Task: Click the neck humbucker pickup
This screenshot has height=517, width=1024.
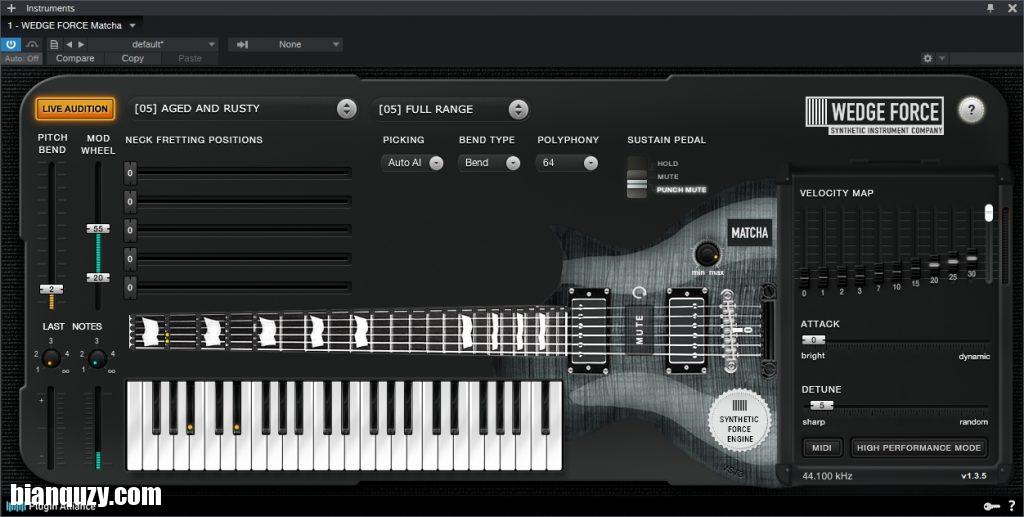Action: [x=590, y=330]
